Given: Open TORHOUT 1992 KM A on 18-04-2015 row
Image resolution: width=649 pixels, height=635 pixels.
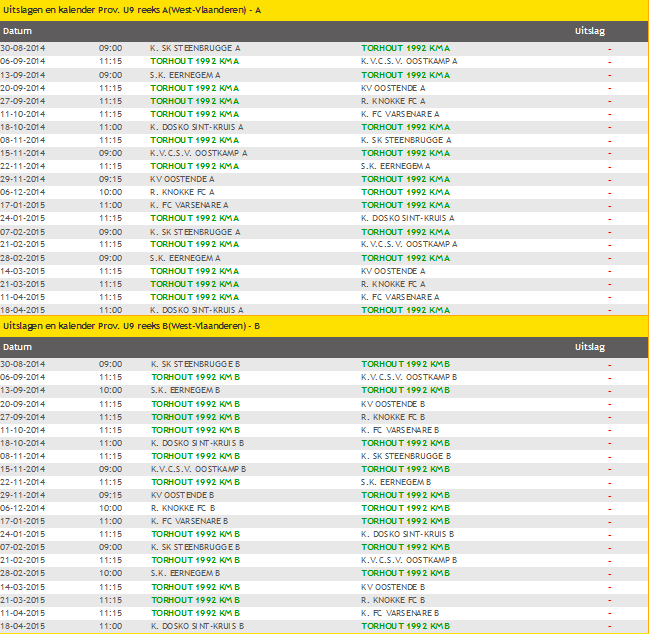Looking at the screenshot, I should point(406,310).
